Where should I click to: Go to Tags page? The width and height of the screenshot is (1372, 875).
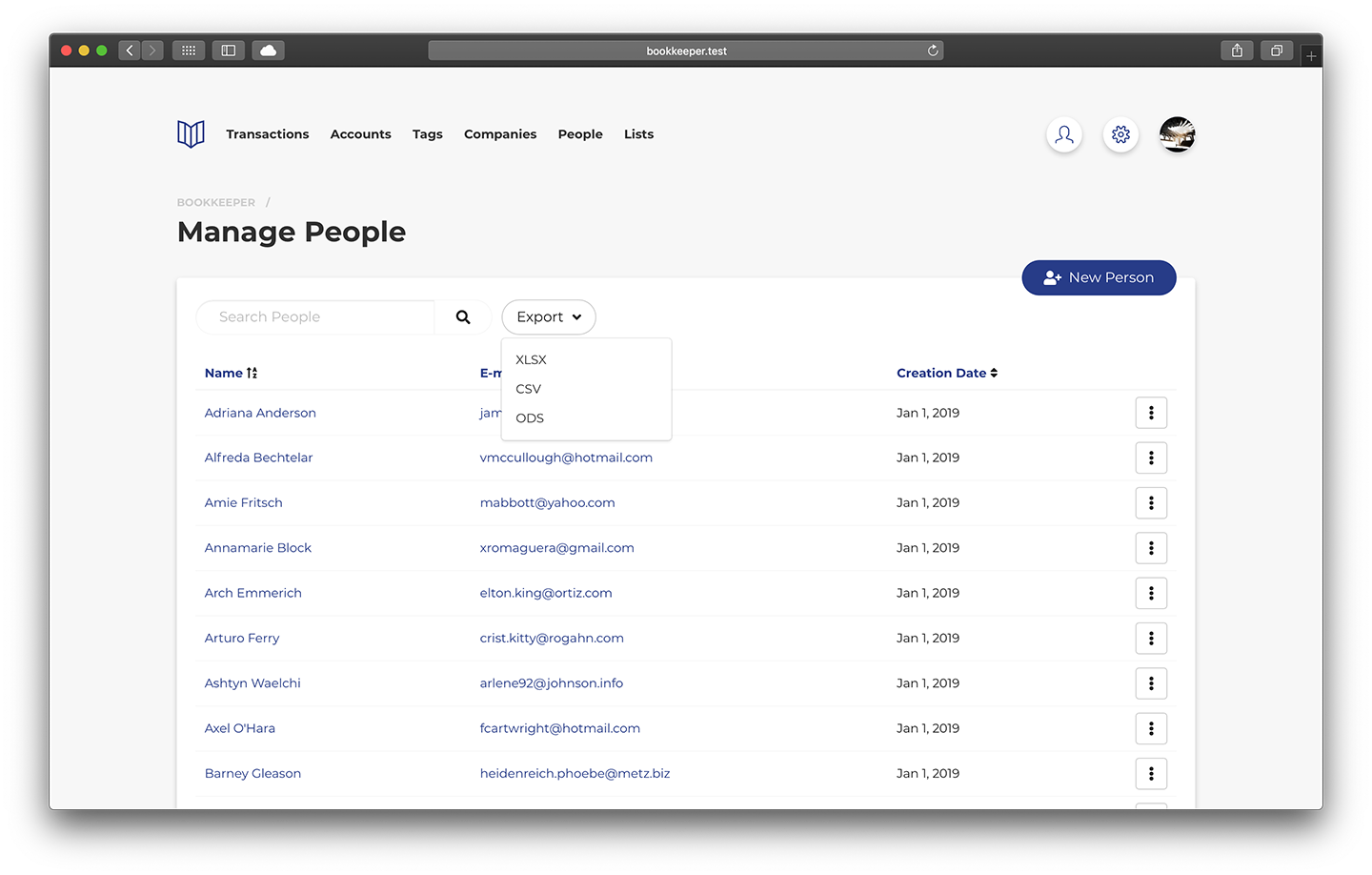428,134
